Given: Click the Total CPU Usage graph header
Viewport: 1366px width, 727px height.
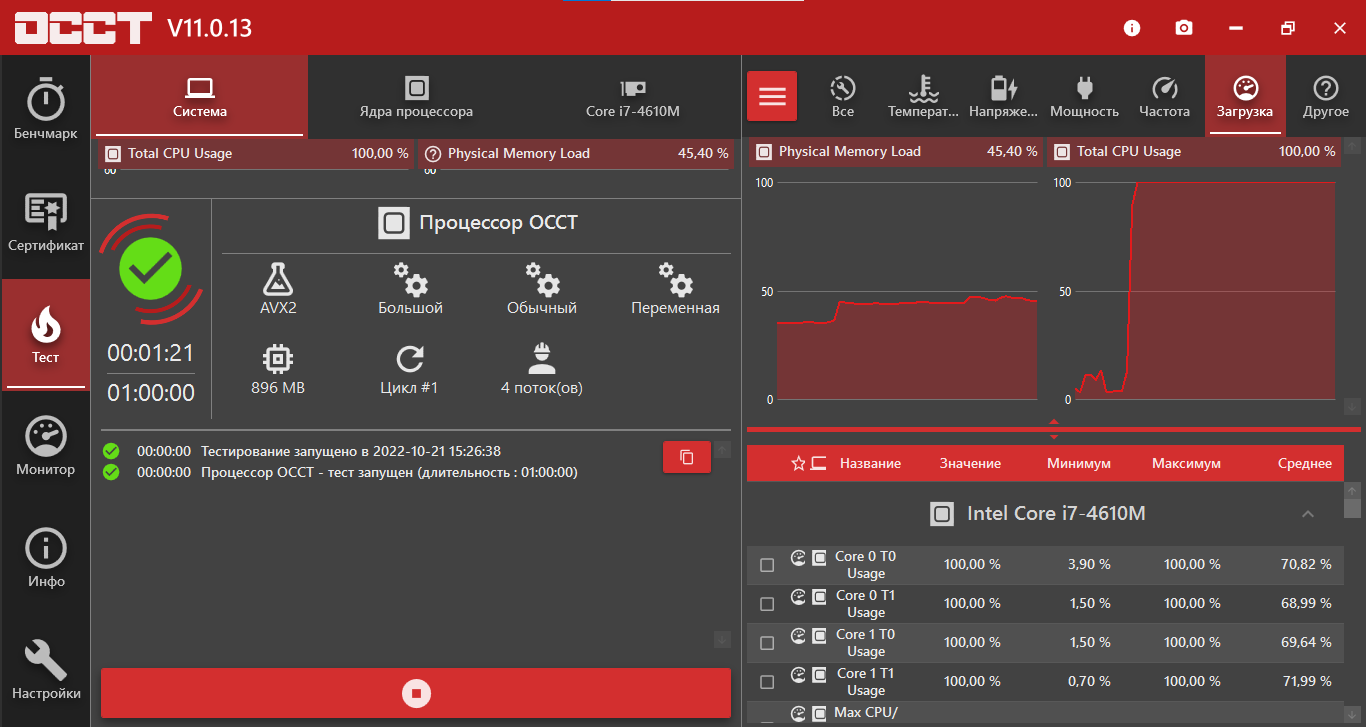Looking at the screenshot, I should coord(1195,152).
